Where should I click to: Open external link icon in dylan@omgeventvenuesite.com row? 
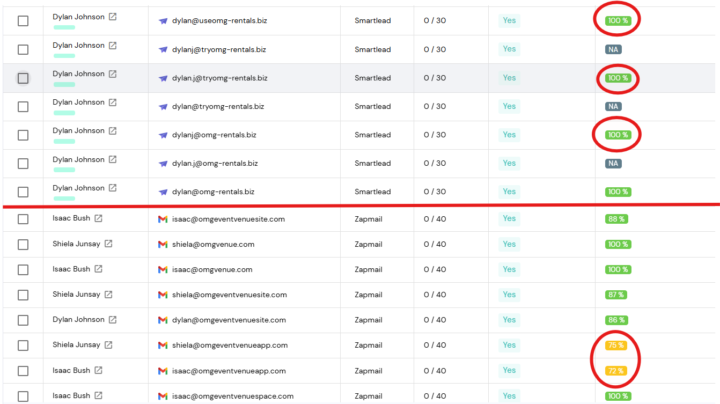click(112, 320)
